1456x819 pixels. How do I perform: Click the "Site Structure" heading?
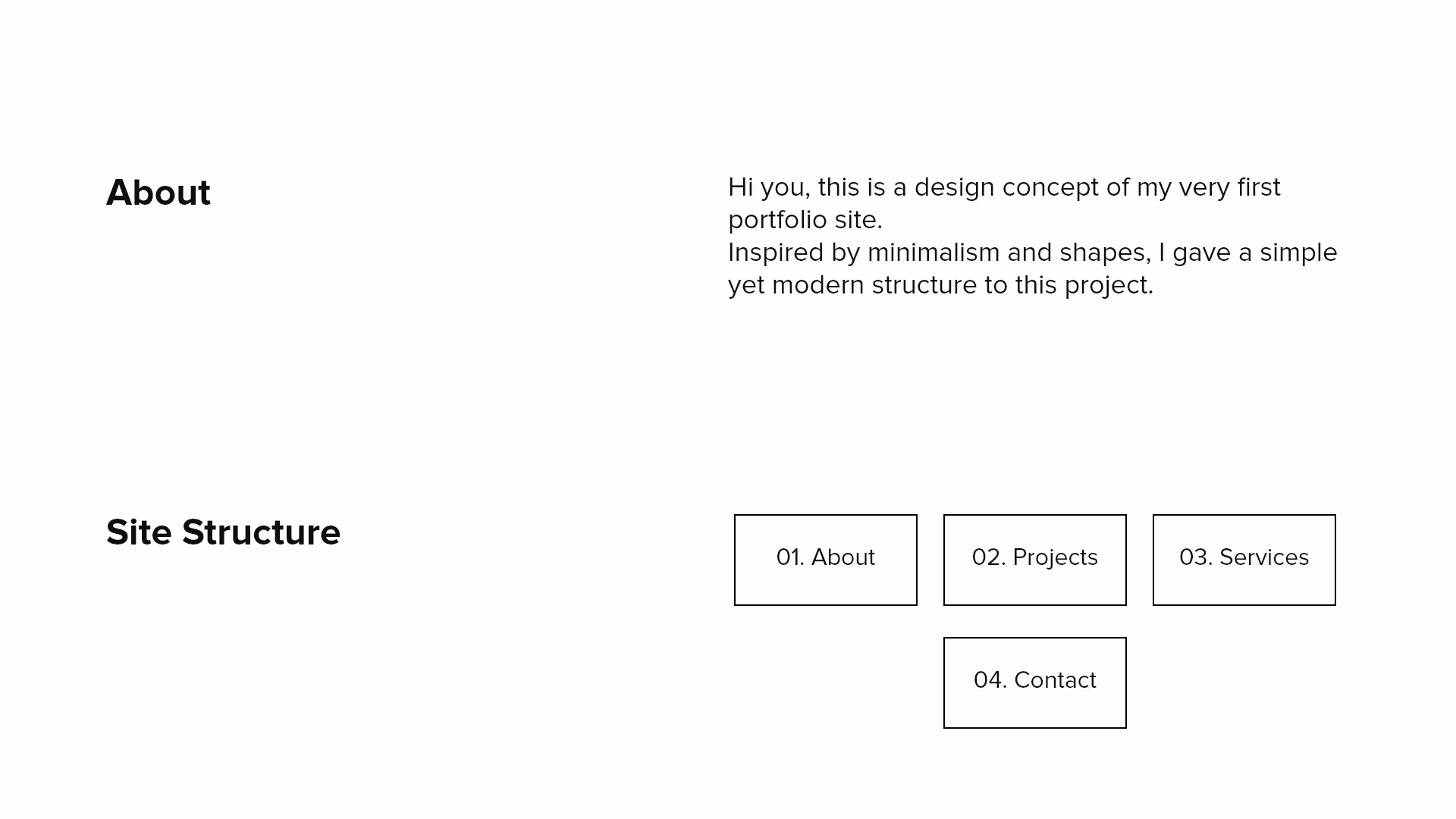223,532
